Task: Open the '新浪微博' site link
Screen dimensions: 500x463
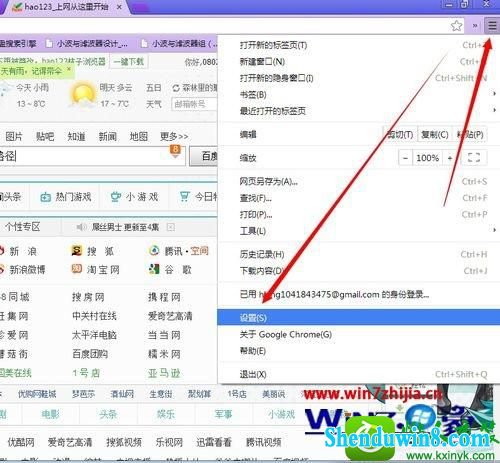Action: click(x=27, y=269)
